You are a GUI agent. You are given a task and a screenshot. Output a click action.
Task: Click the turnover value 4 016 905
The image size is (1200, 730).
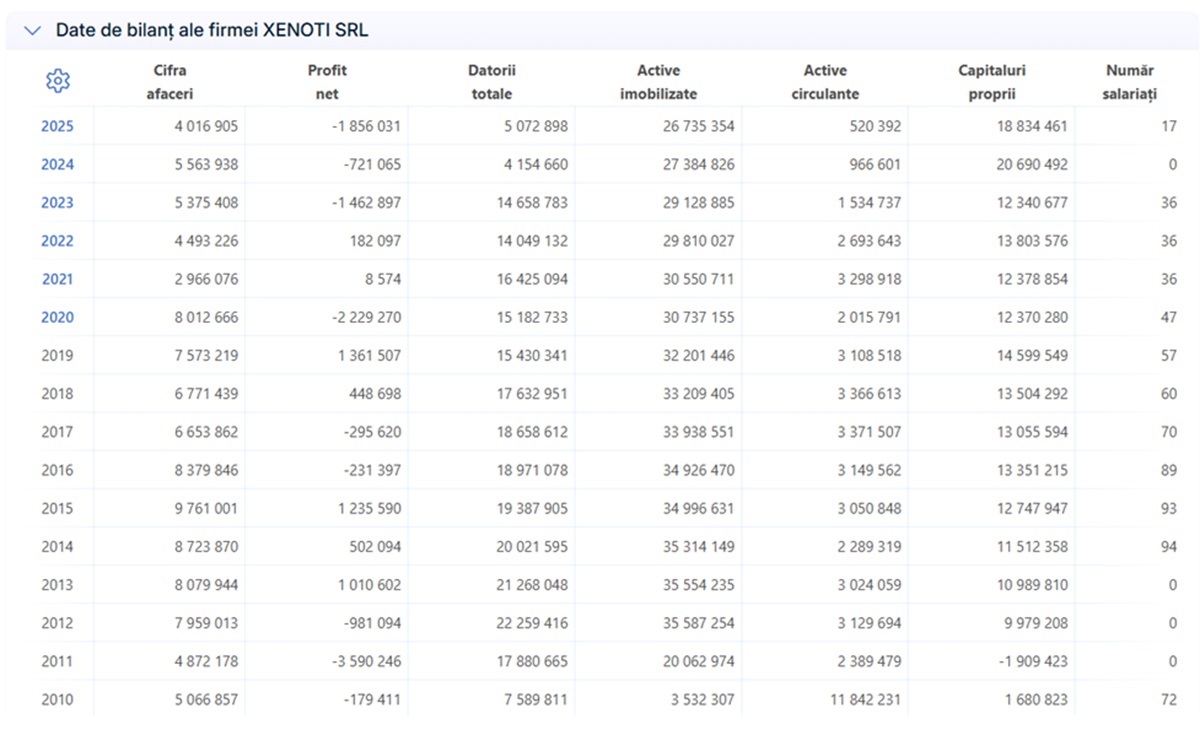(x=205, y=126)
